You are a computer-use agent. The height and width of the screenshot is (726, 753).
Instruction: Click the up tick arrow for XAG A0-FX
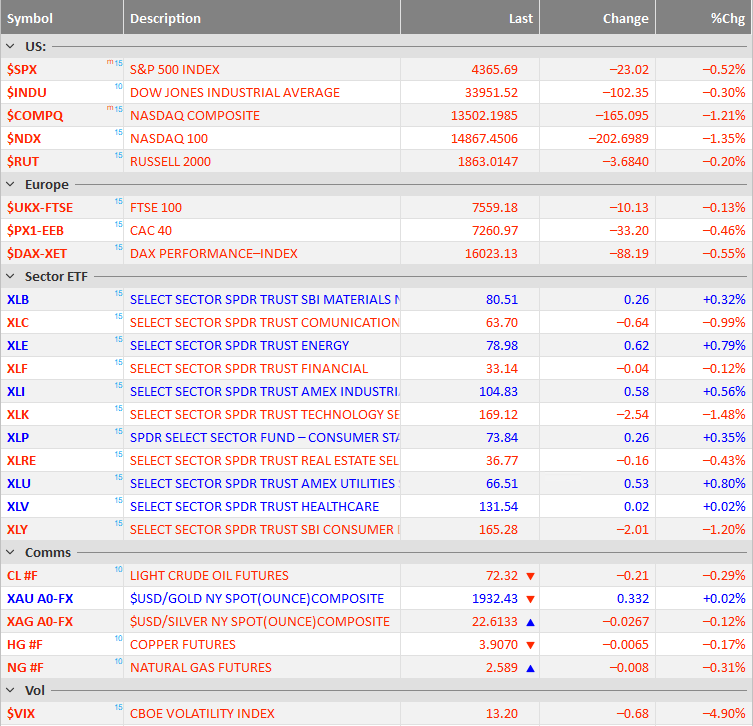(530, 622)
